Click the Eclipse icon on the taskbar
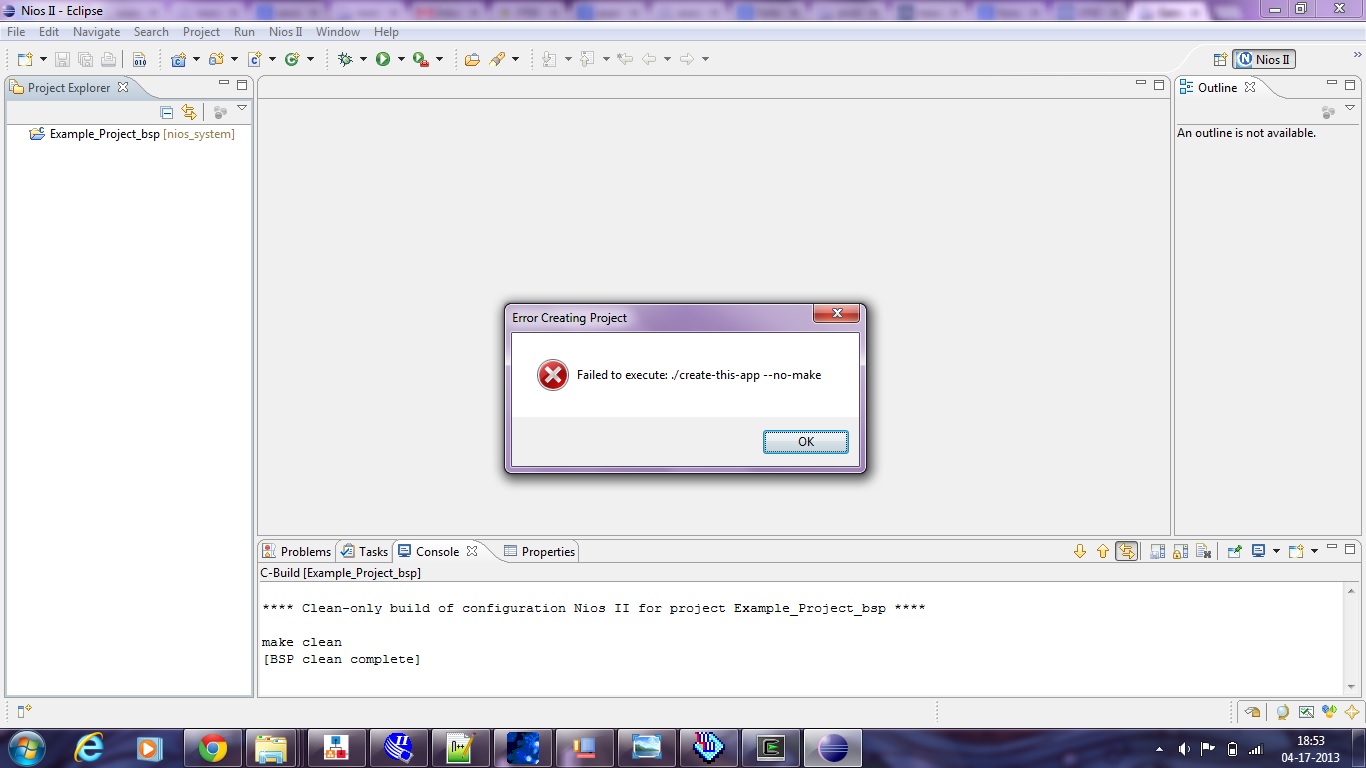Viewport: 1366px width, 768px height. coord(832,748)
